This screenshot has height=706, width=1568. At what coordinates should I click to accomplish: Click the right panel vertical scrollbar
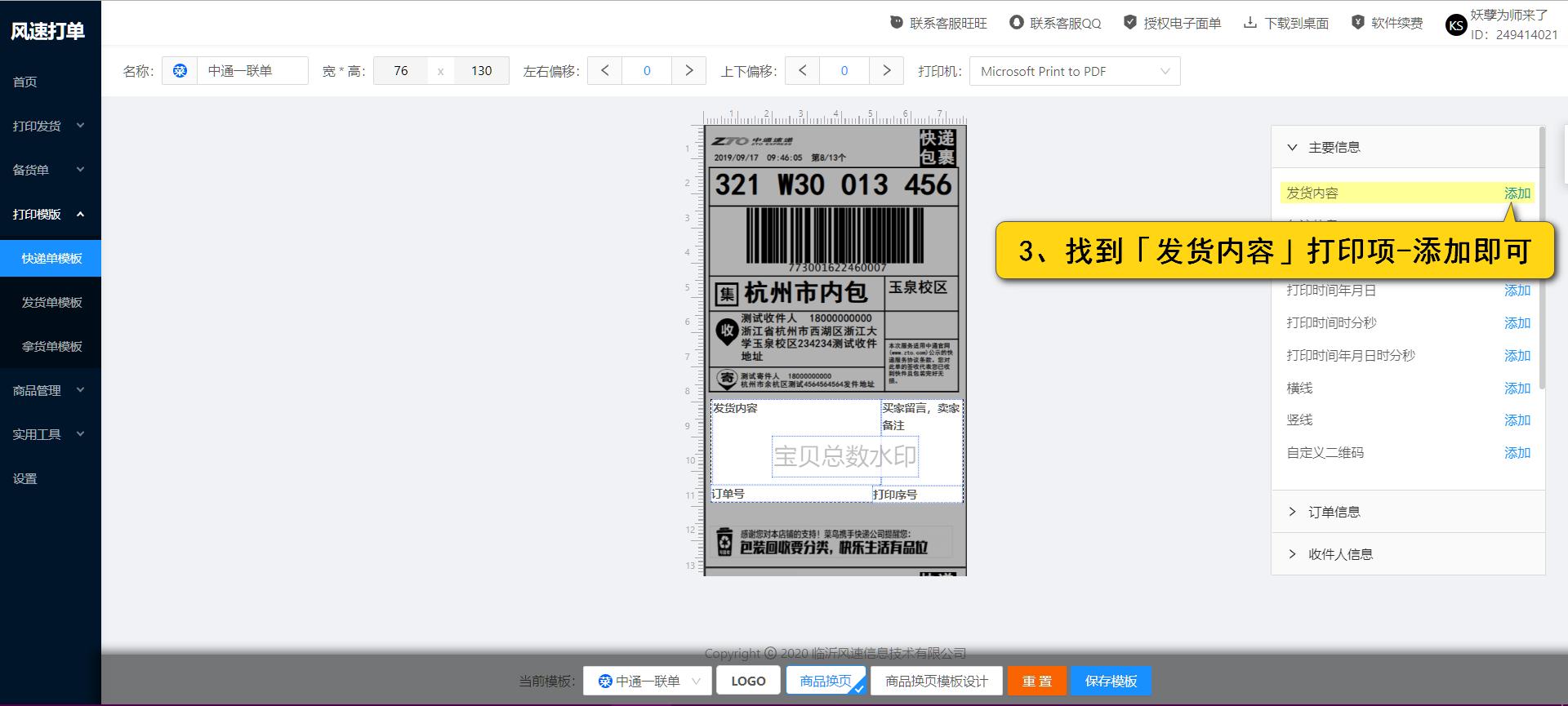pyautogui.click(x=1542, y=258)
